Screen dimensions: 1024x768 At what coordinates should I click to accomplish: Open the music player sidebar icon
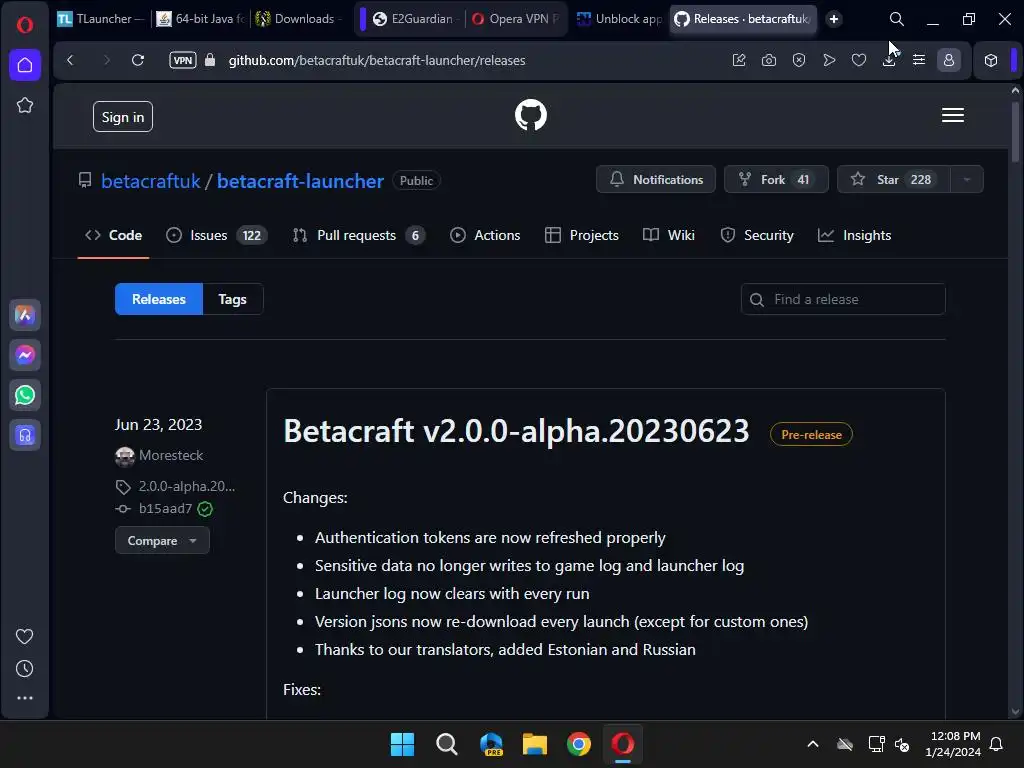pos(25,435)
